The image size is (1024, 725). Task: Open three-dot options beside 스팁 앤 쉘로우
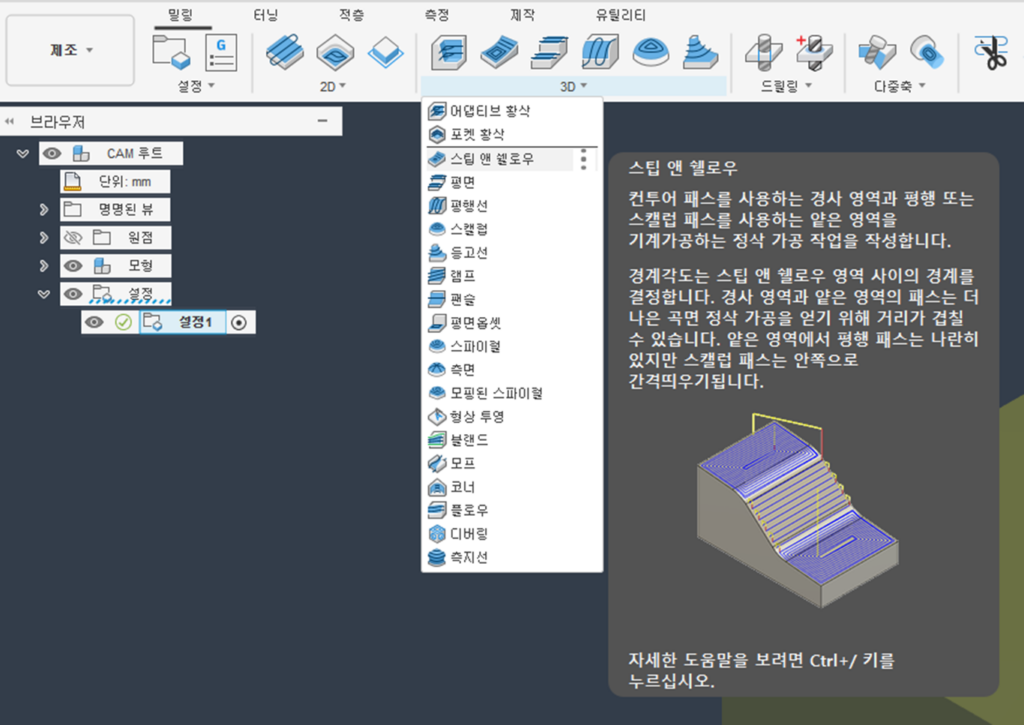point(584,159)
